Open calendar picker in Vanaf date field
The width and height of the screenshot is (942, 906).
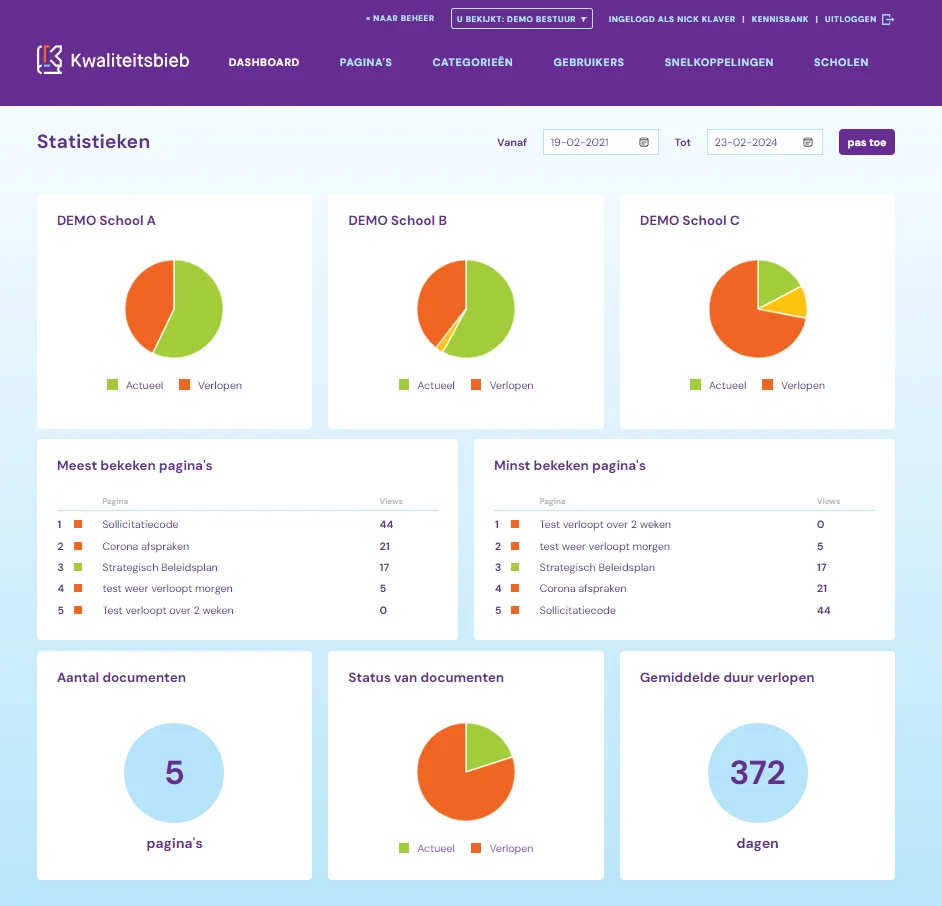point(643,142)
